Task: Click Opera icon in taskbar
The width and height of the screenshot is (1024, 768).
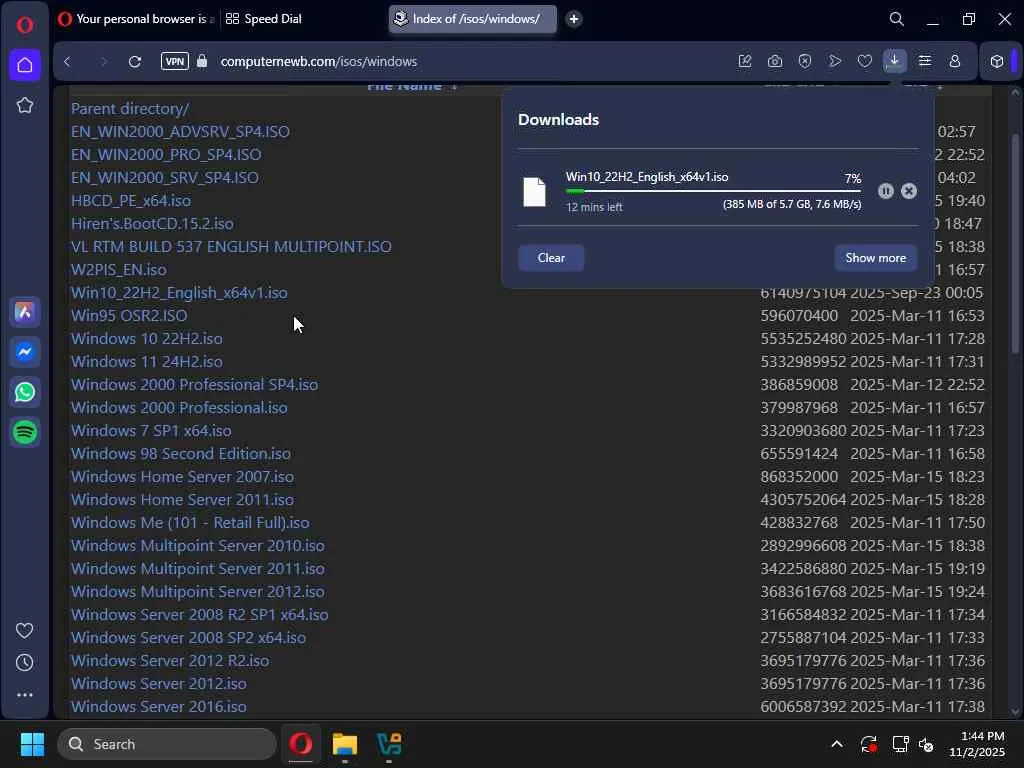Action: 301,744
